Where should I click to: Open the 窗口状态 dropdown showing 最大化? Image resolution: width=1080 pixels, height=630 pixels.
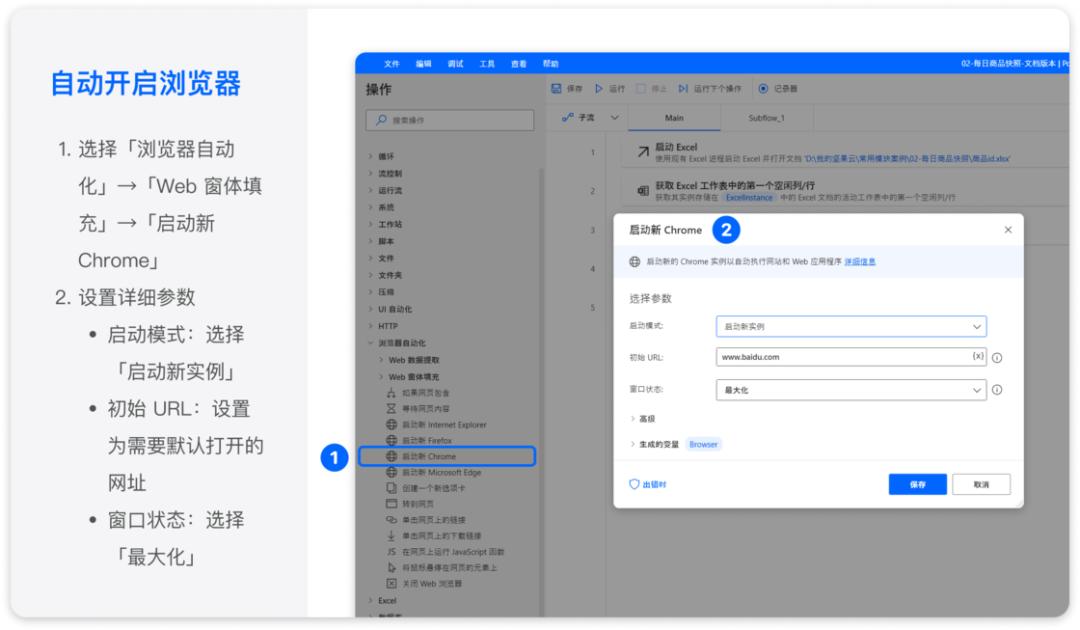[851, 390]
